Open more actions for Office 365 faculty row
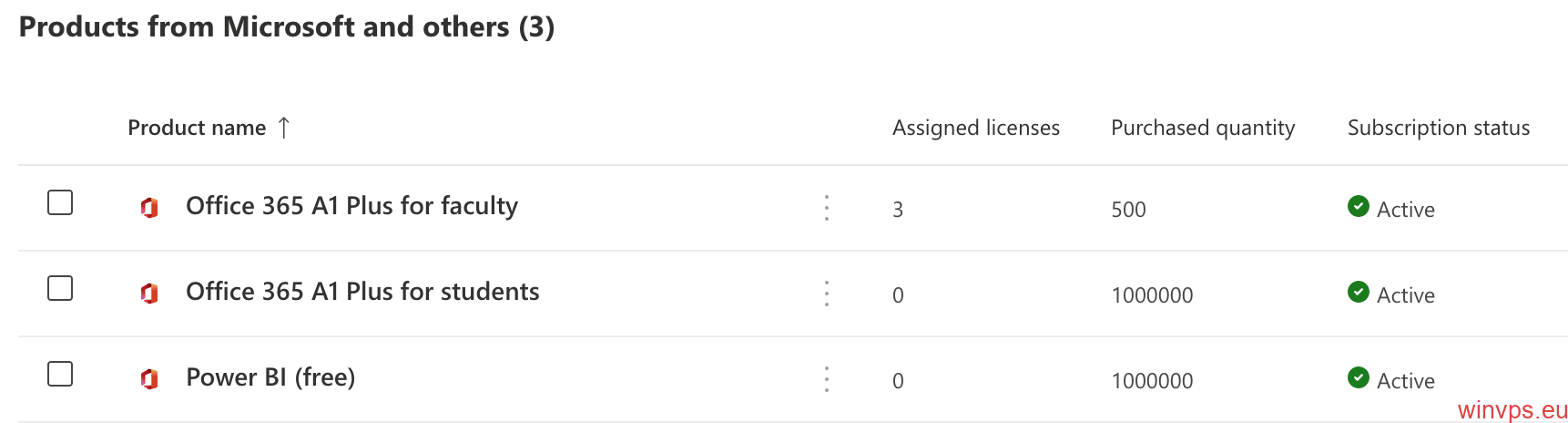 pos(827,208)
